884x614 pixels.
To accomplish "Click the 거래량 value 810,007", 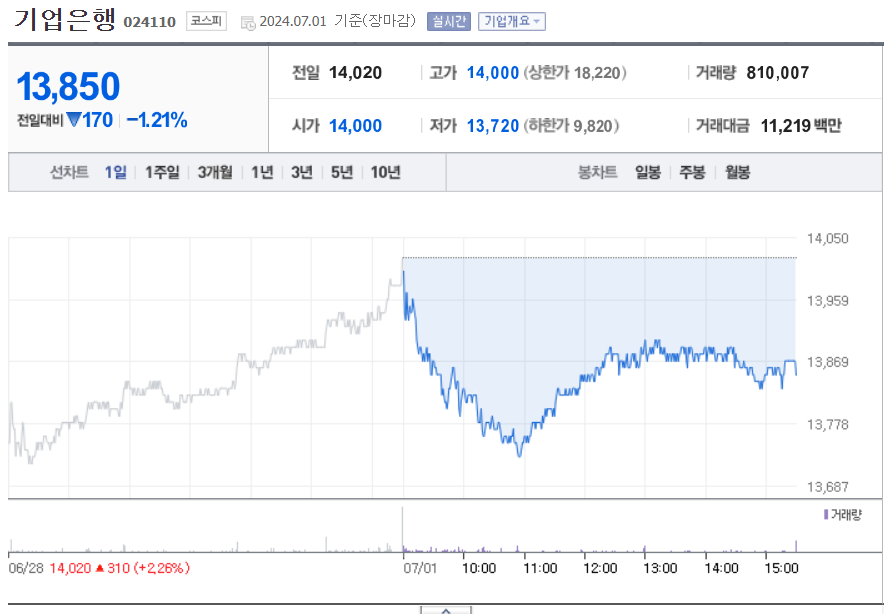I will click(x=777, y=73).
